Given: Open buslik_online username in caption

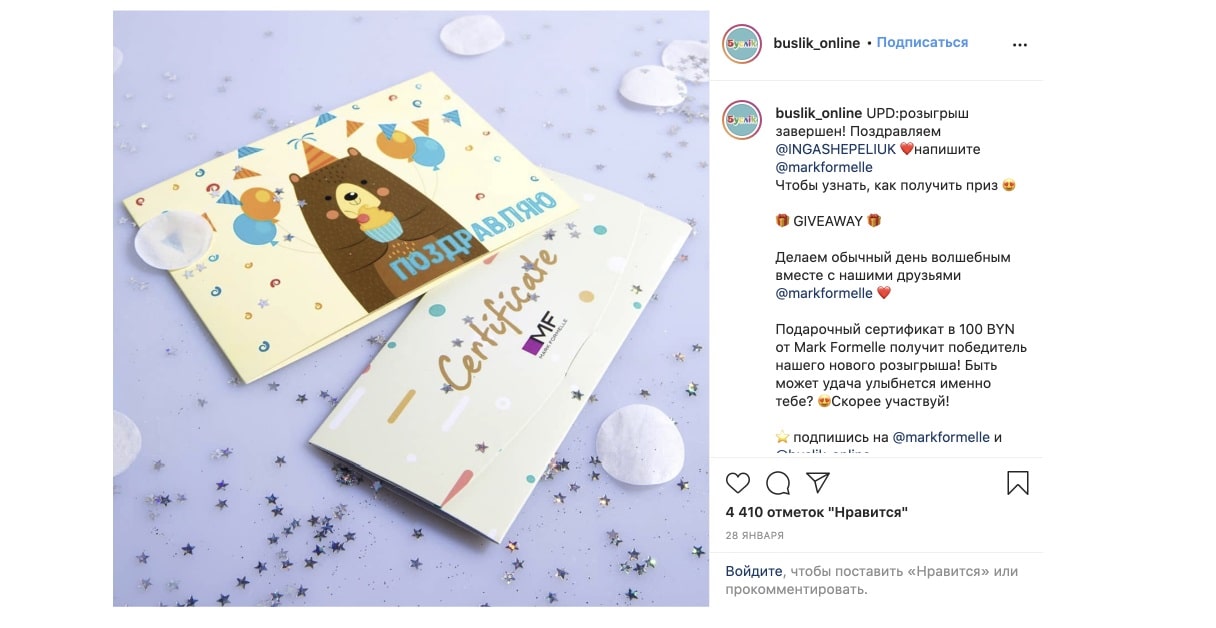Looking at the screenshot, I should click(819, 113).
